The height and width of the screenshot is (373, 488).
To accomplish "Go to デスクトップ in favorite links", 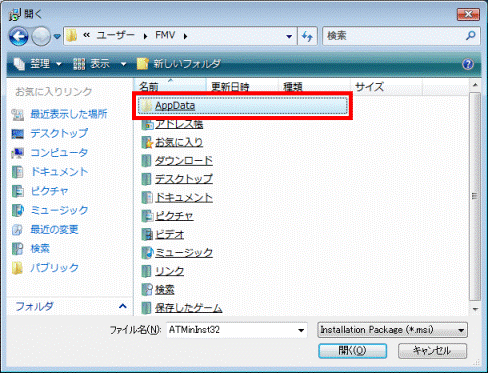I will coord(59,133).
